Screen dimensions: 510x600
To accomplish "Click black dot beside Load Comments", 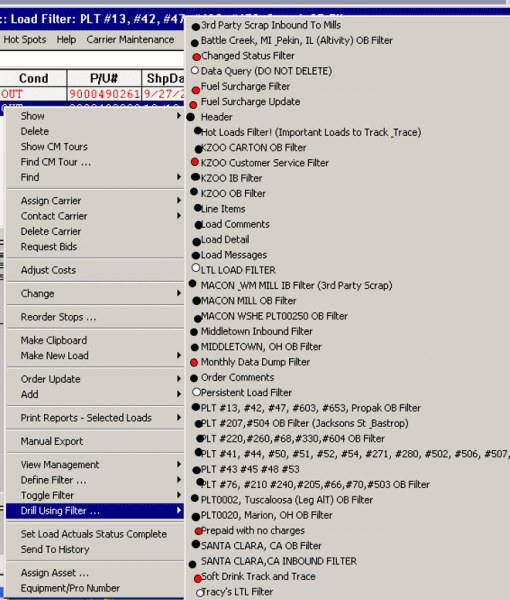I will click(x=198, y=225).
